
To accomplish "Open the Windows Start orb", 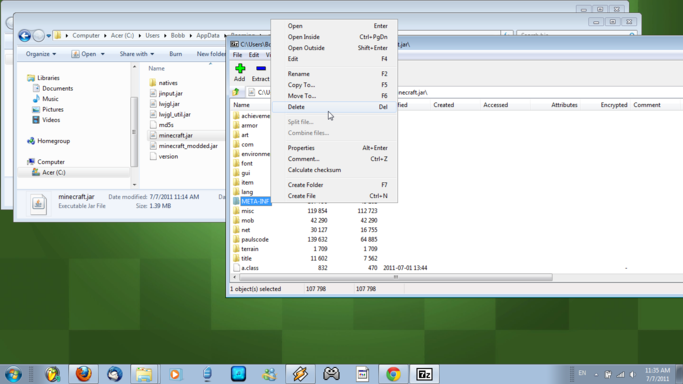I will (14, 374).
